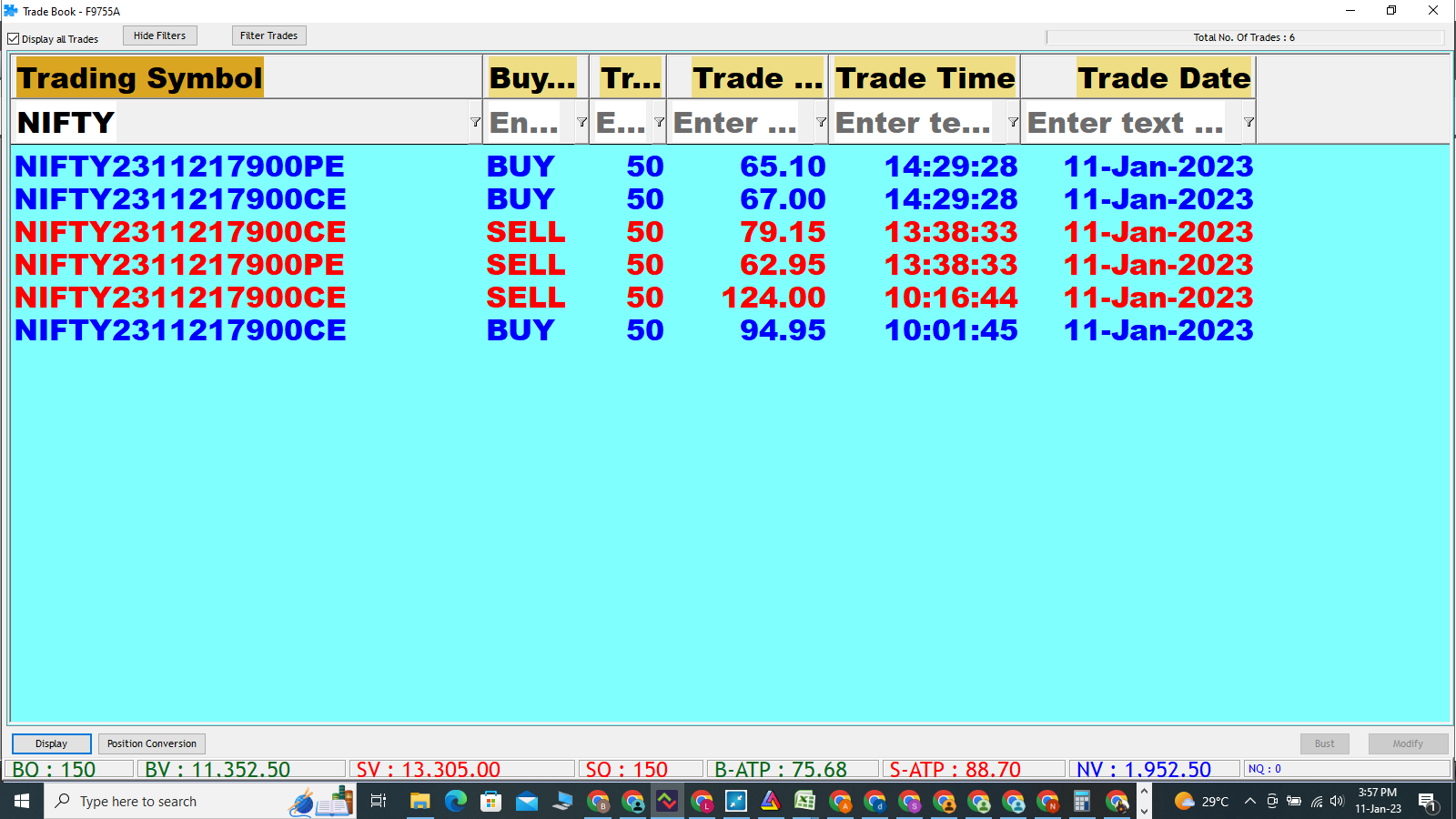Click the Filter Trades button
Viewport: 1456px width, 819px height.
pyautogui.click(x=269, y=35)
